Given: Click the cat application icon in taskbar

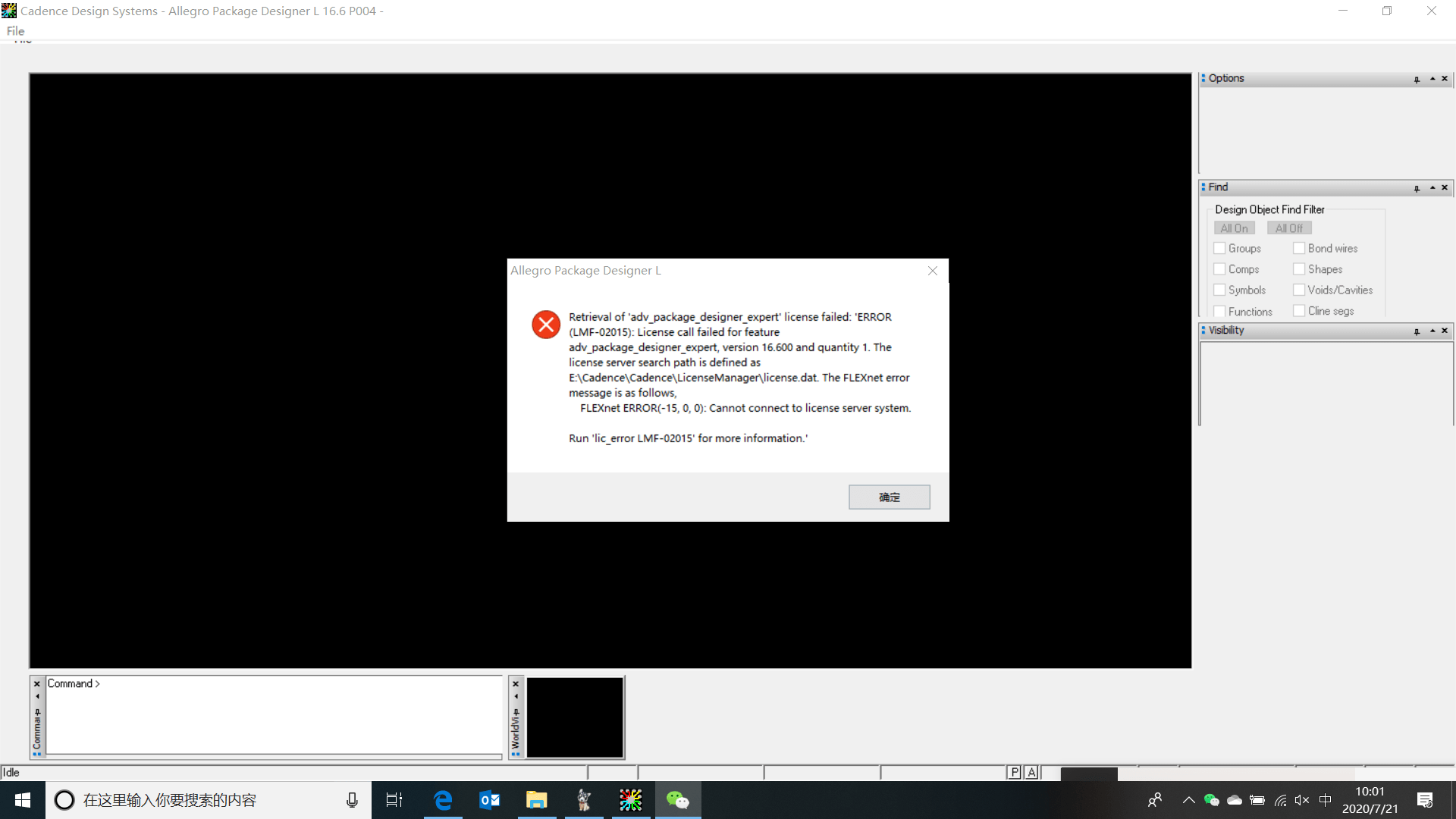Looking at the screenshot, I should click(584, 800).
